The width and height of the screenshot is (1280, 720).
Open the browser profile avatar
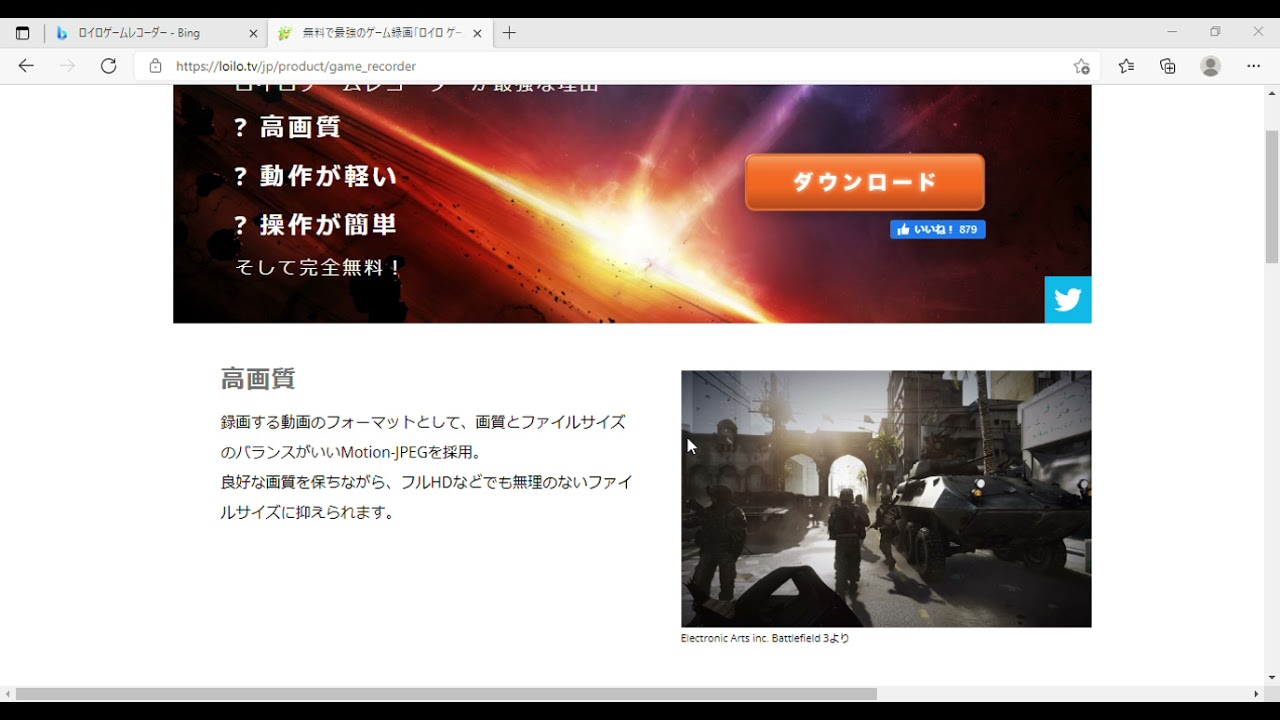tap(1210, 66)
